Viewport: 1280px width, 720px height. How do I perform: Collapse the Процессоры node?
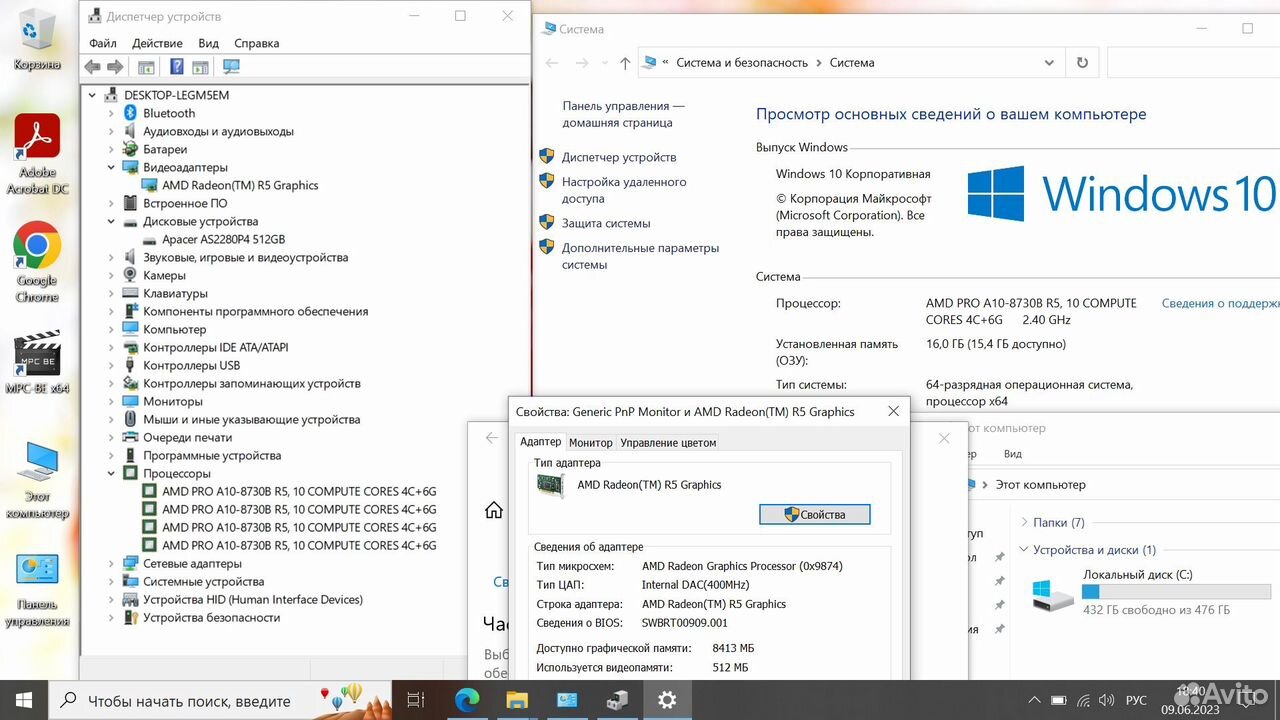(x=111, y=473)
